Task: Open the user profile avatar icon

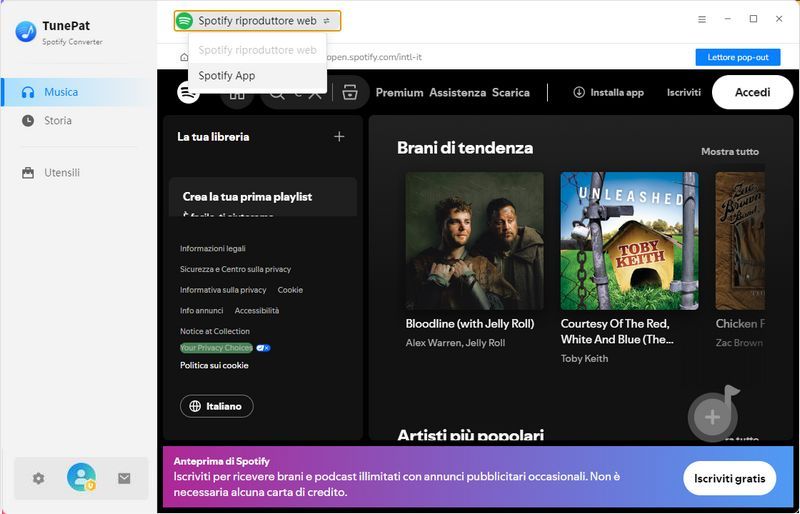Action: click(x=82, y=477)
